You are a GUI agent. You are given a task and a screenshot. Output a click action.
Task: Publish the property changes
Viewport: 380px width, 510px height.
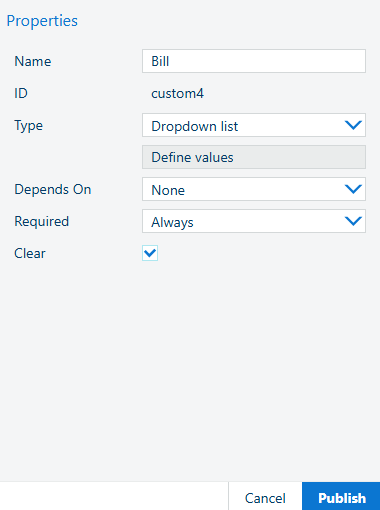point(341,496)
